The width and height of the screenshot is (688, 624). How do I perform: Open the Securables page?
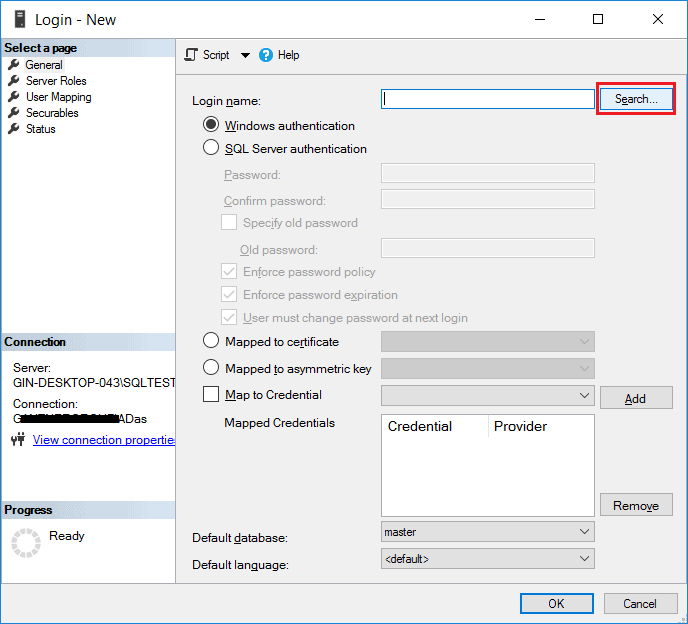[52, 113]
